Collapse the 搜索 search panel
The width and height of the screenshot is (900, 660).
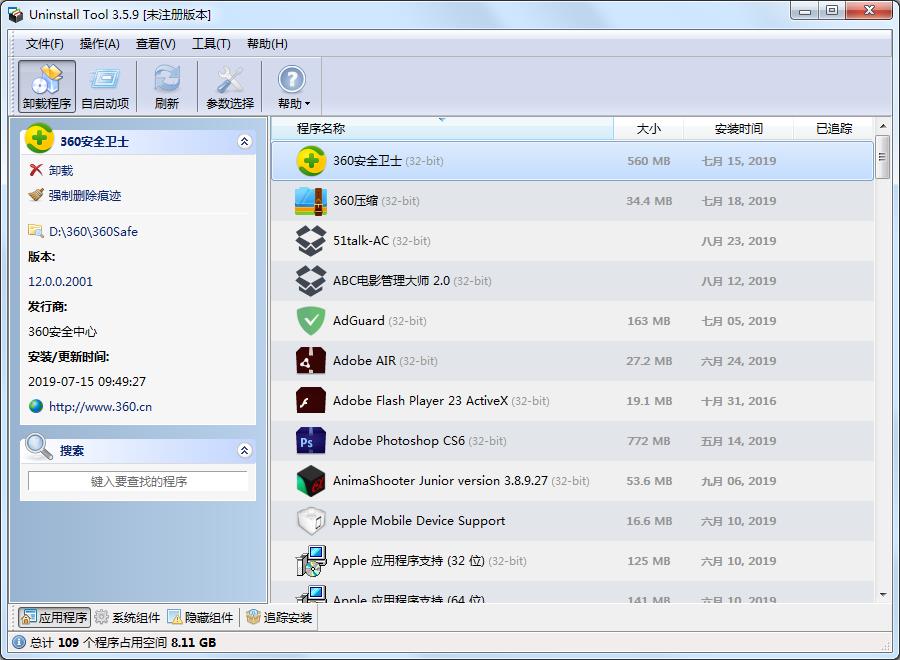pyautogui.click(x=244, y=450)
